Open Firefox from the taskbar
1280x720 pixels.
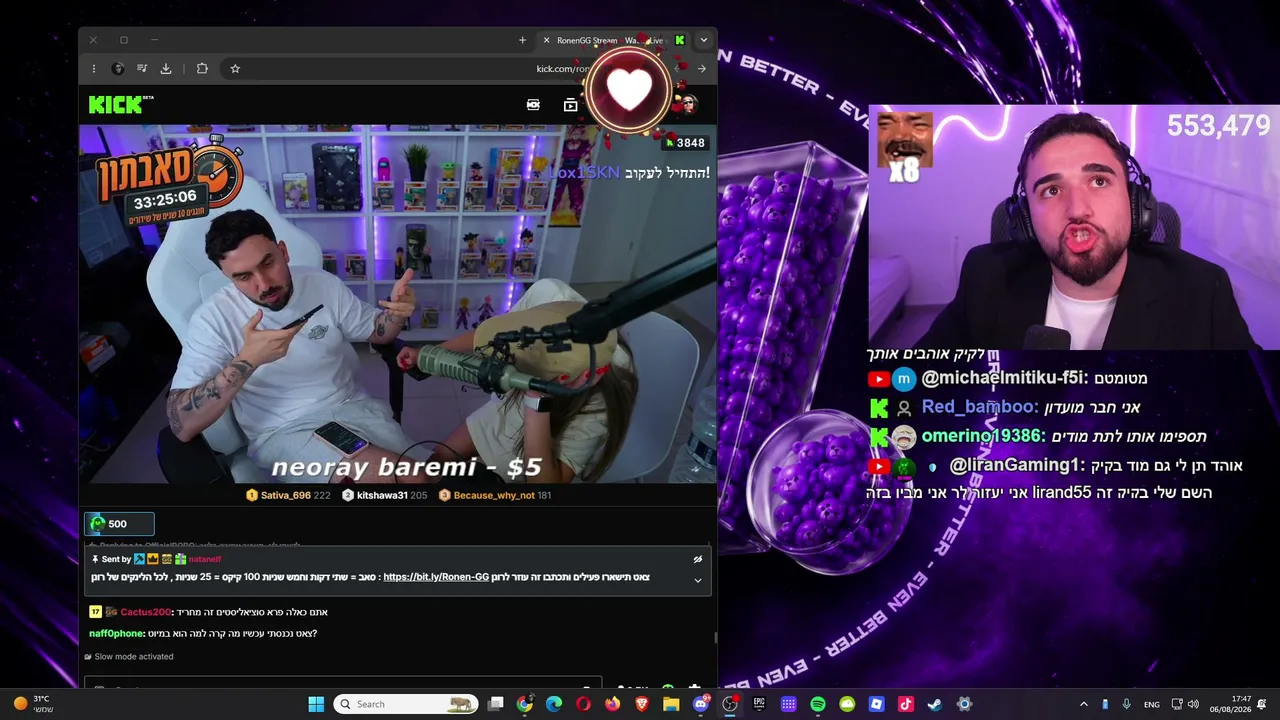pos(612,704)
